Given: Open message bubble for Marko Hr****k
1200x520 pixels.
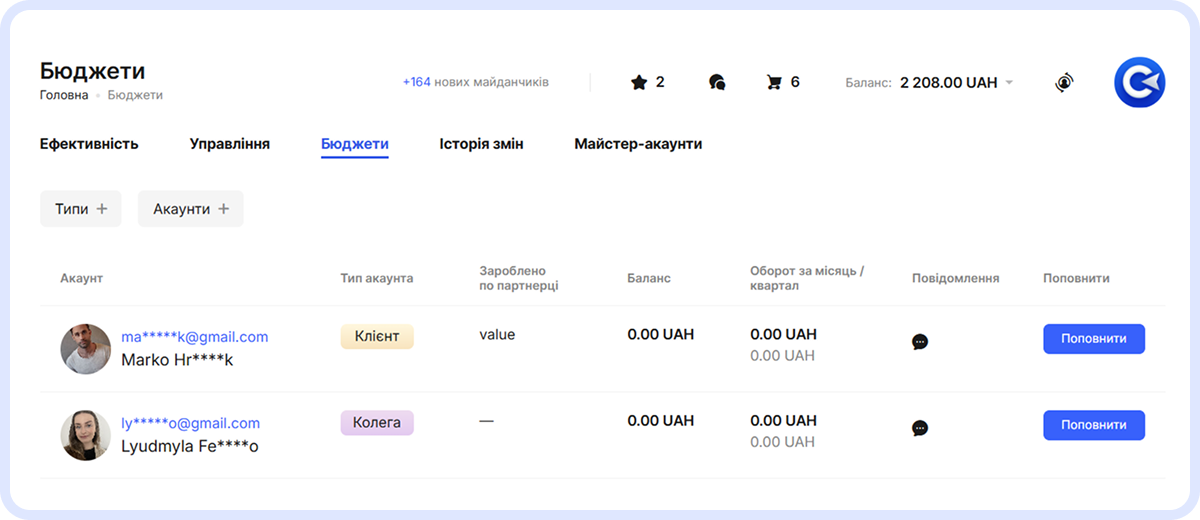Looking at the screenshot, I should coord(920,342).
